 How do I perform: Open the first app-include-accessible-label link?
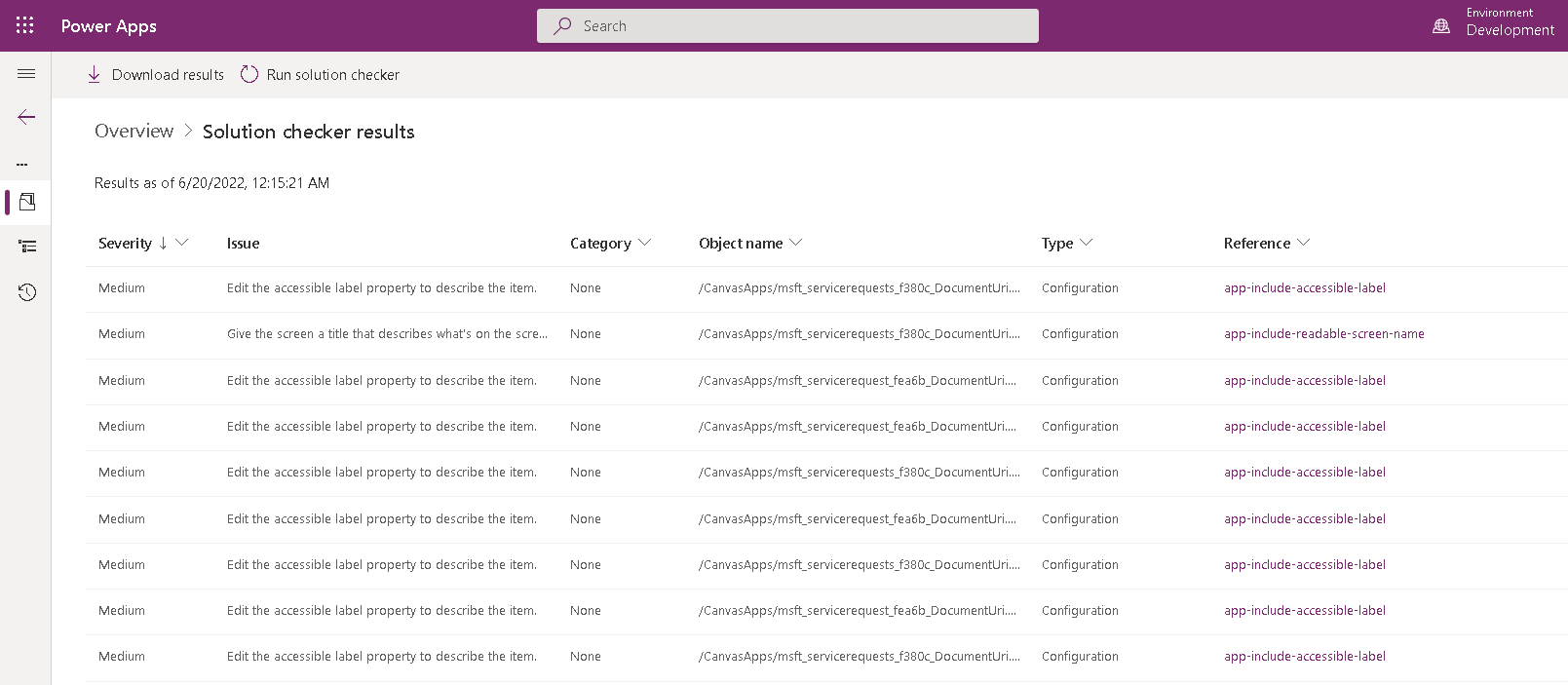click(1304, 288)
